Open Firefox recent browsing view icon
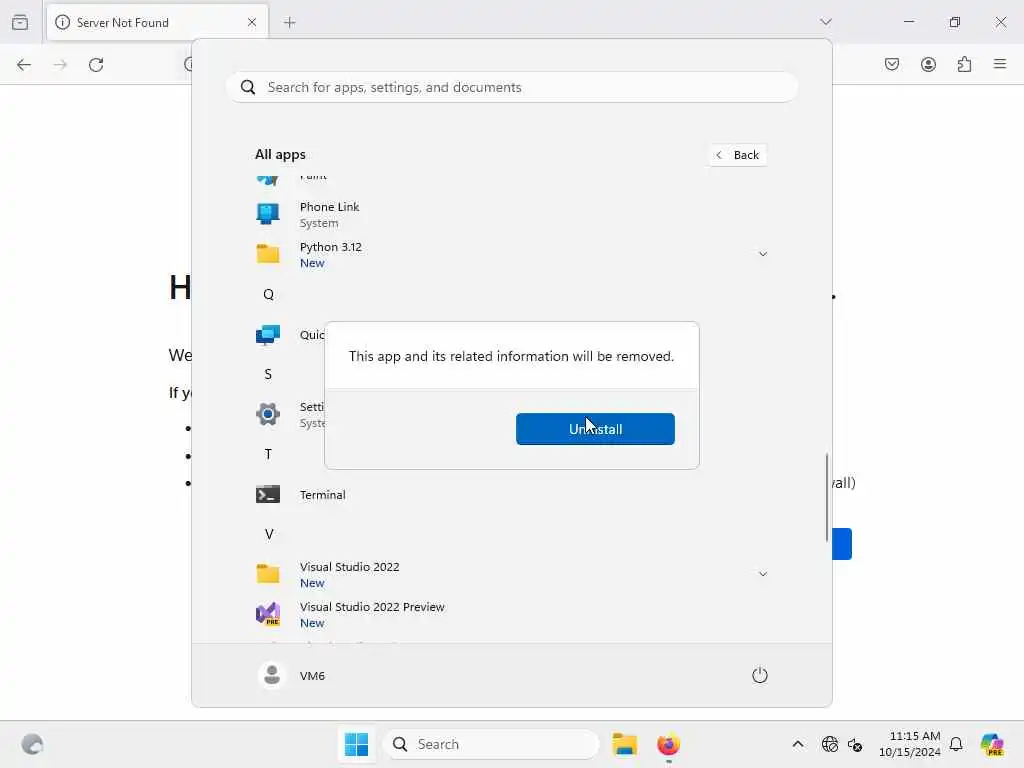The image size is (1024, 768). coord(20,22)
